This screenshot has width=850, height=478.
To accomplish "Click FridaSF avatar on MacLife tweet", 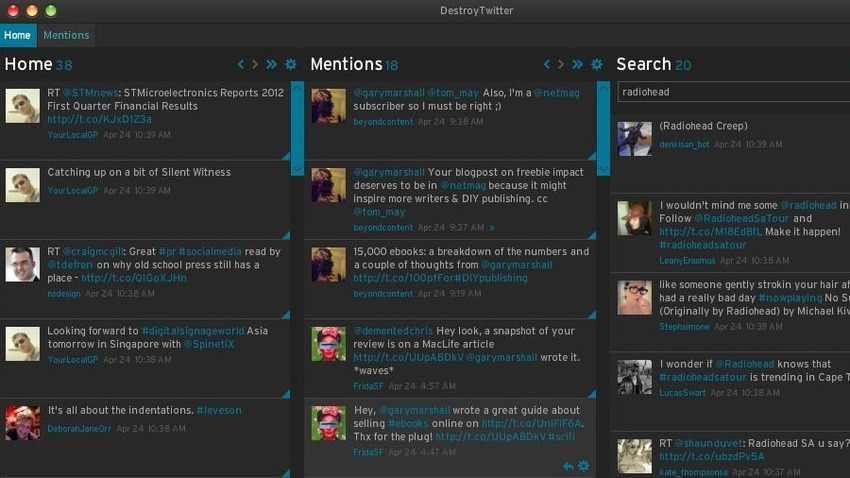I will tap(329, 344).
